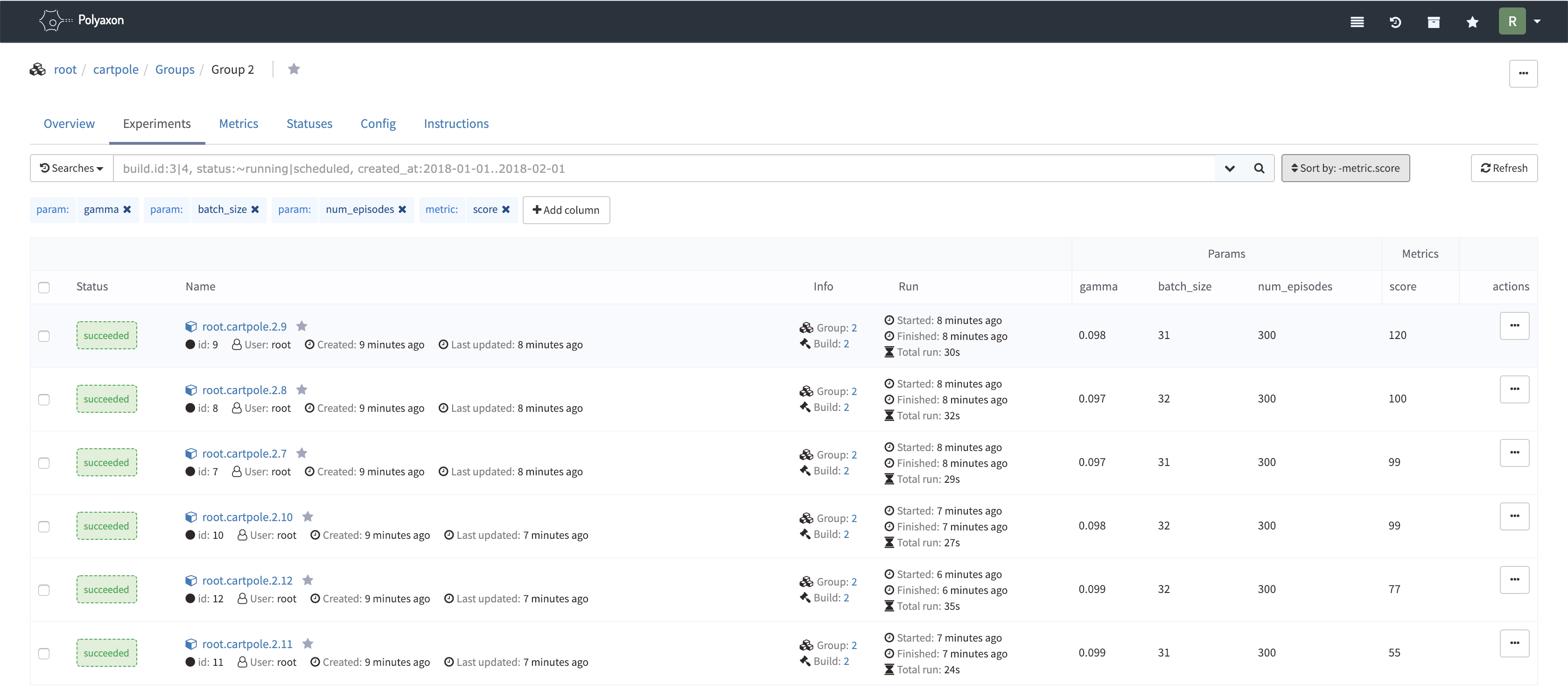Remove the score metric column
1568x692 pixels.
506,210
